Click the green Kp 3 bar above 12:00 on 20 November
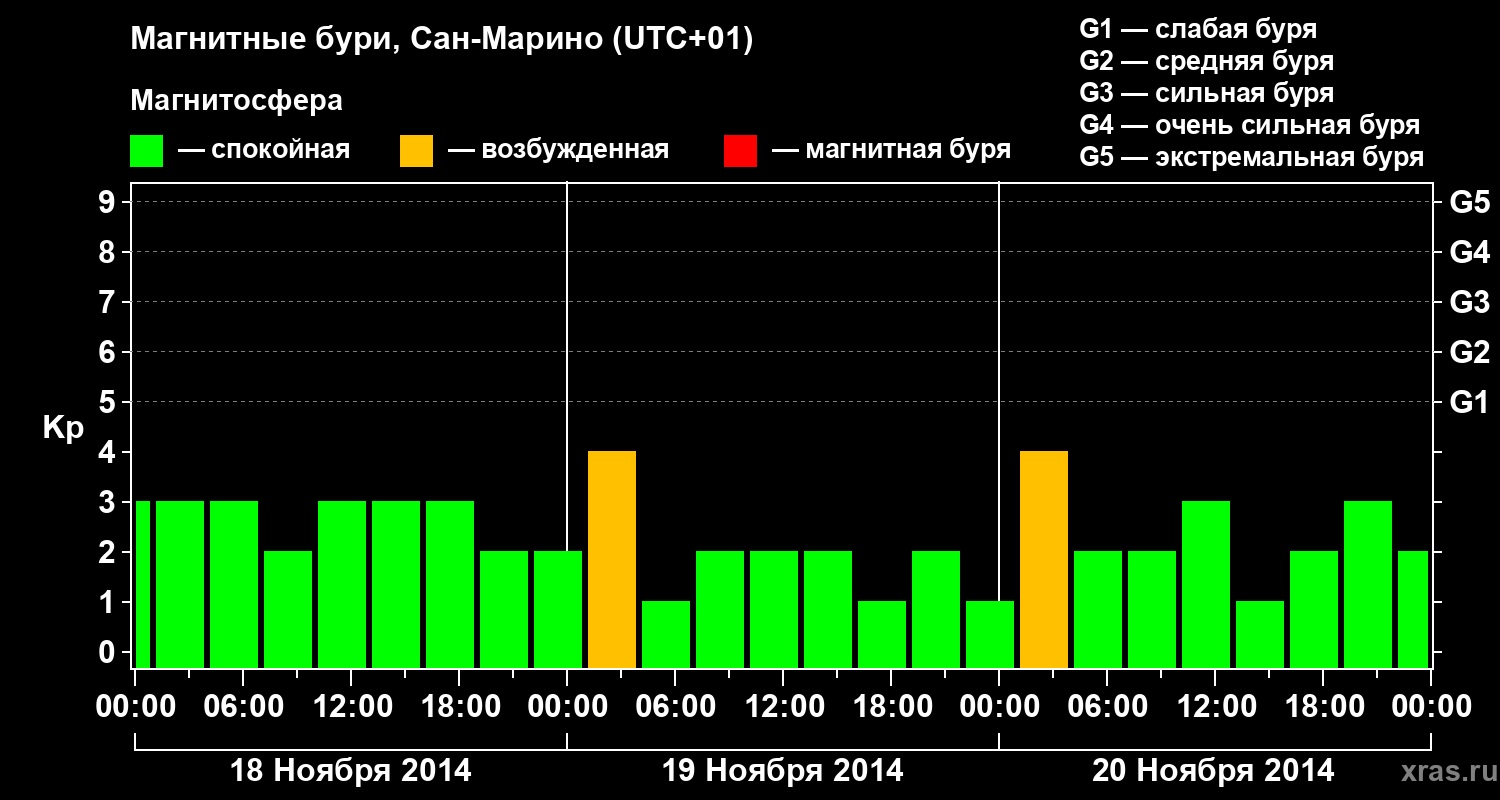1500x800 pixels. [1206, 585]
